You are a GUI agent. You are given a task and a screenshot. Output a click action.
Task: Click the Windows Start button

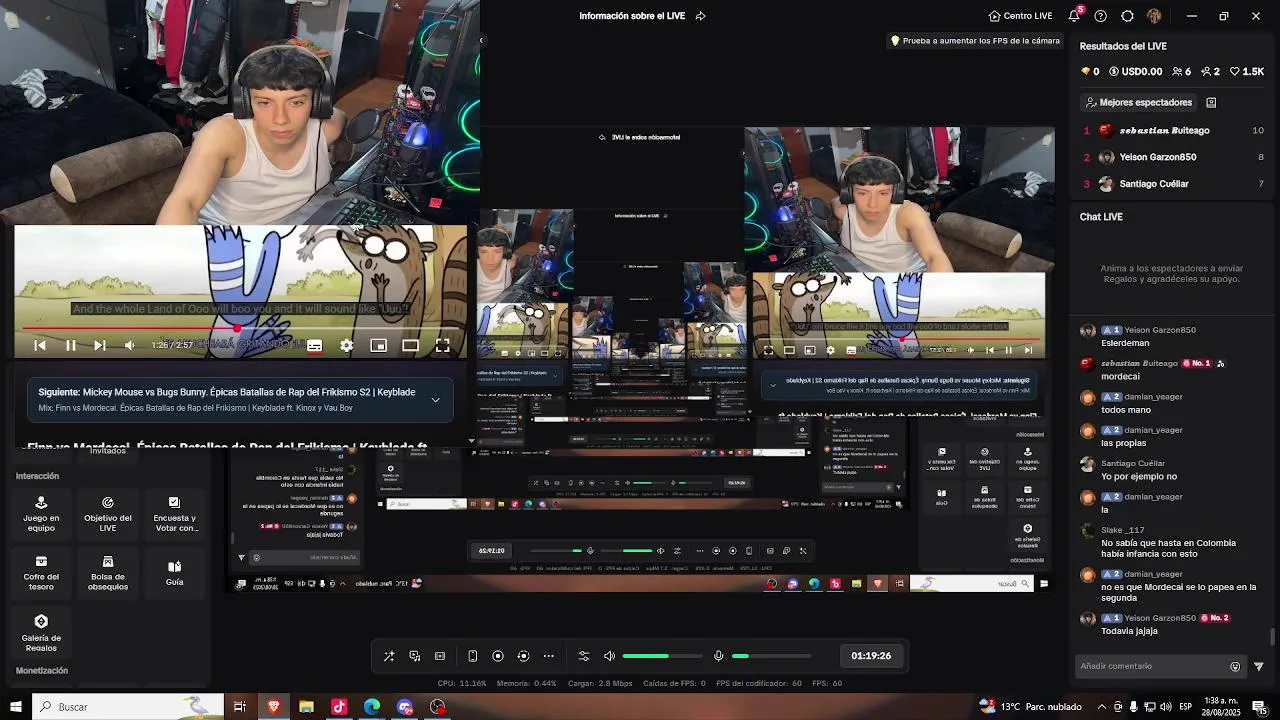16,707
